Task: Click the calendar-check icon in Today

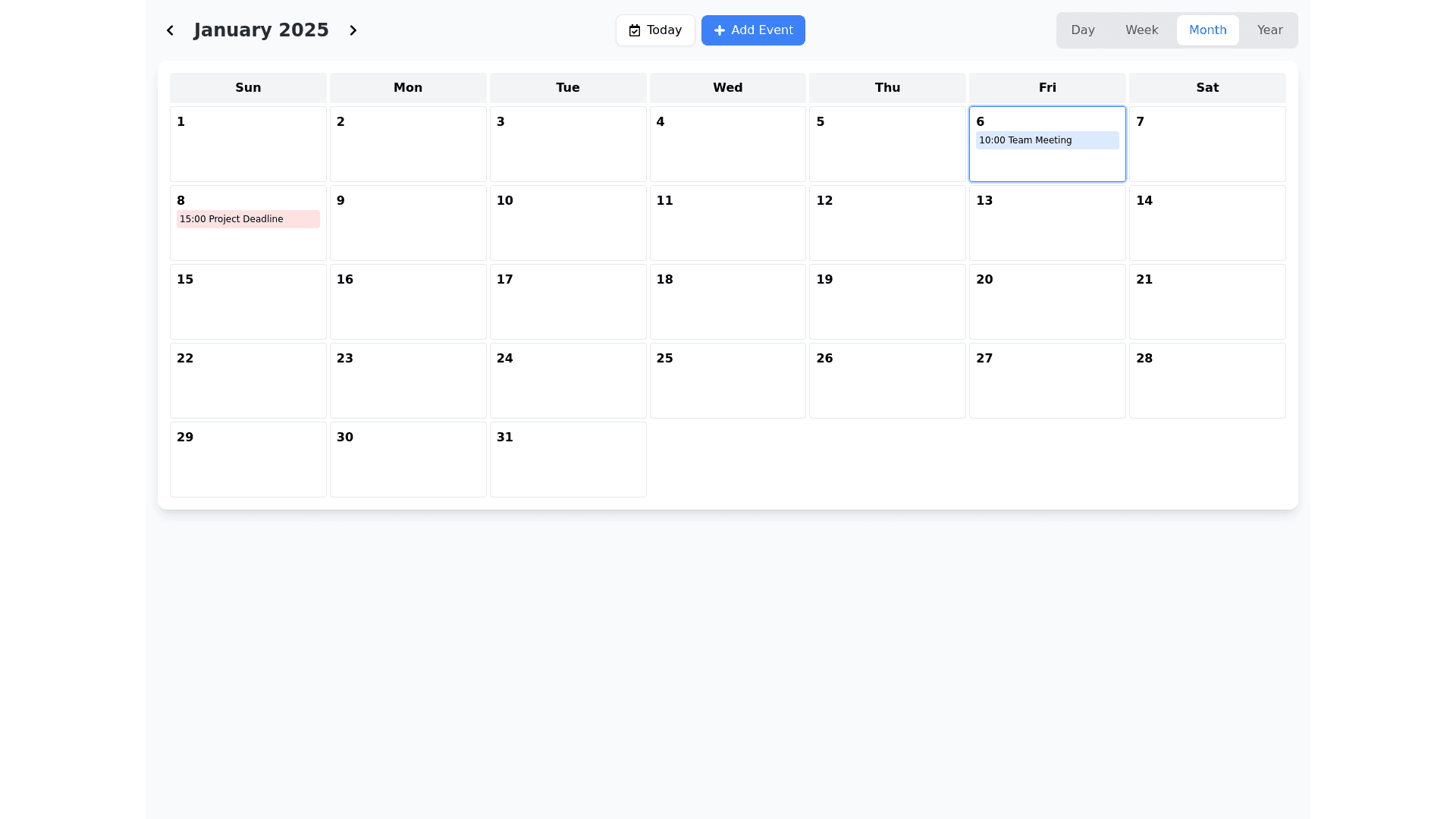Action: [x=635, y=30]
